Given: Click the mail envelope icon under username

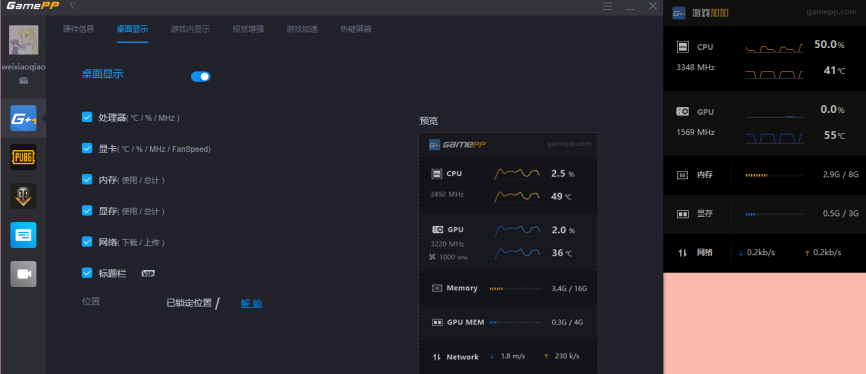Looking at the screenshot, I should [23, 81].
